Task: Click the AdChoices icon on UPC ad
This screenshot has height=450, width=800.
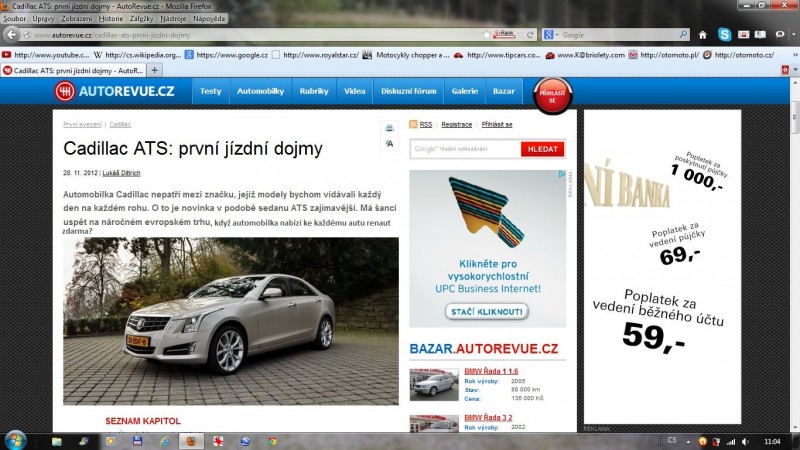Action: (x=562, y=174)
